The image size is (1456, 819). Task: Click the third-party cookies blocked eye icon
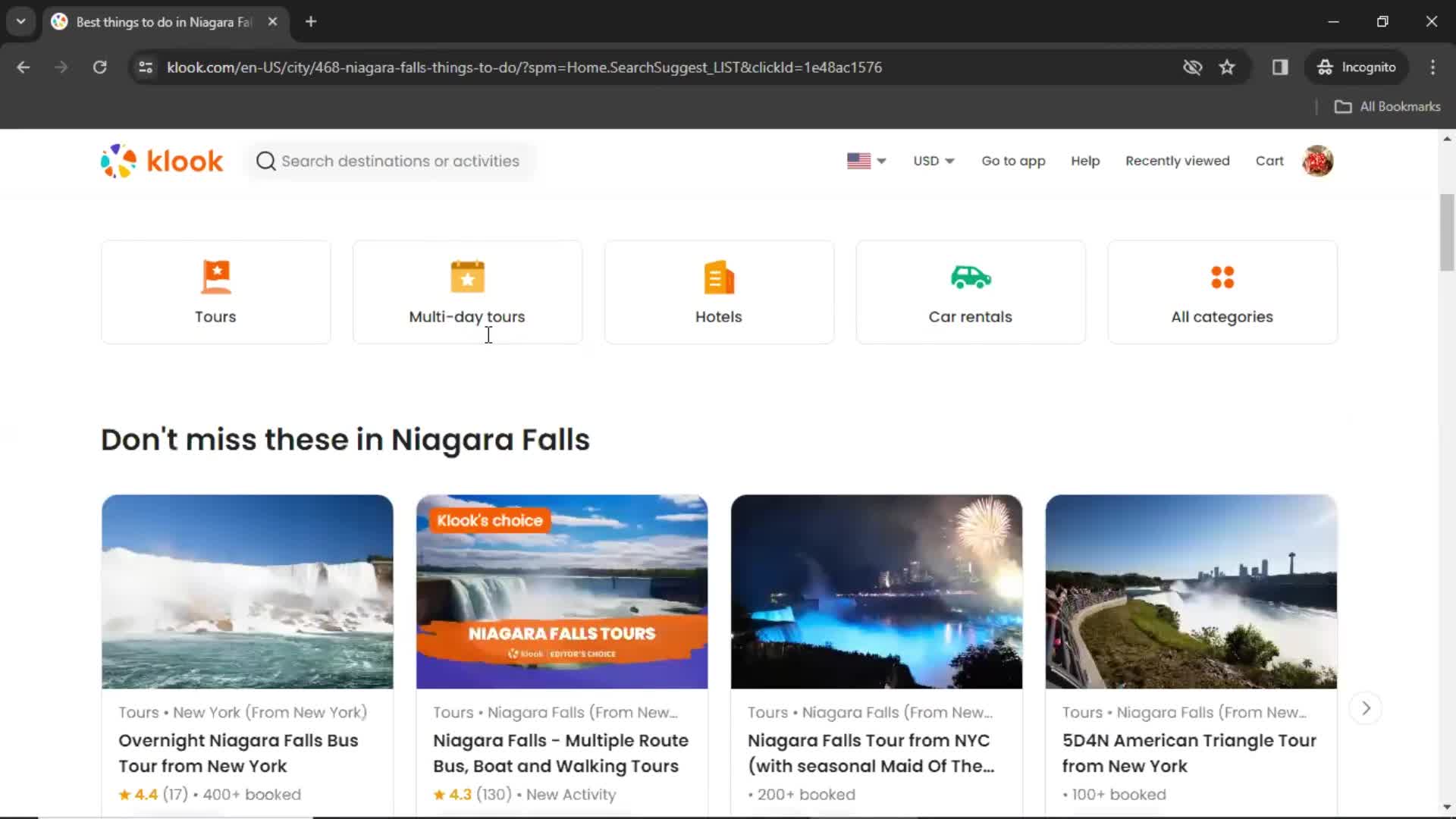(1192, 67)
